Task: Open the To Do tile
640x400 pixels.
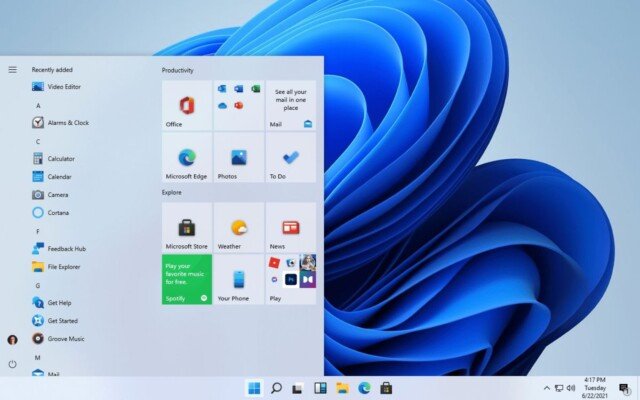Action: click(x=291, y=158)
